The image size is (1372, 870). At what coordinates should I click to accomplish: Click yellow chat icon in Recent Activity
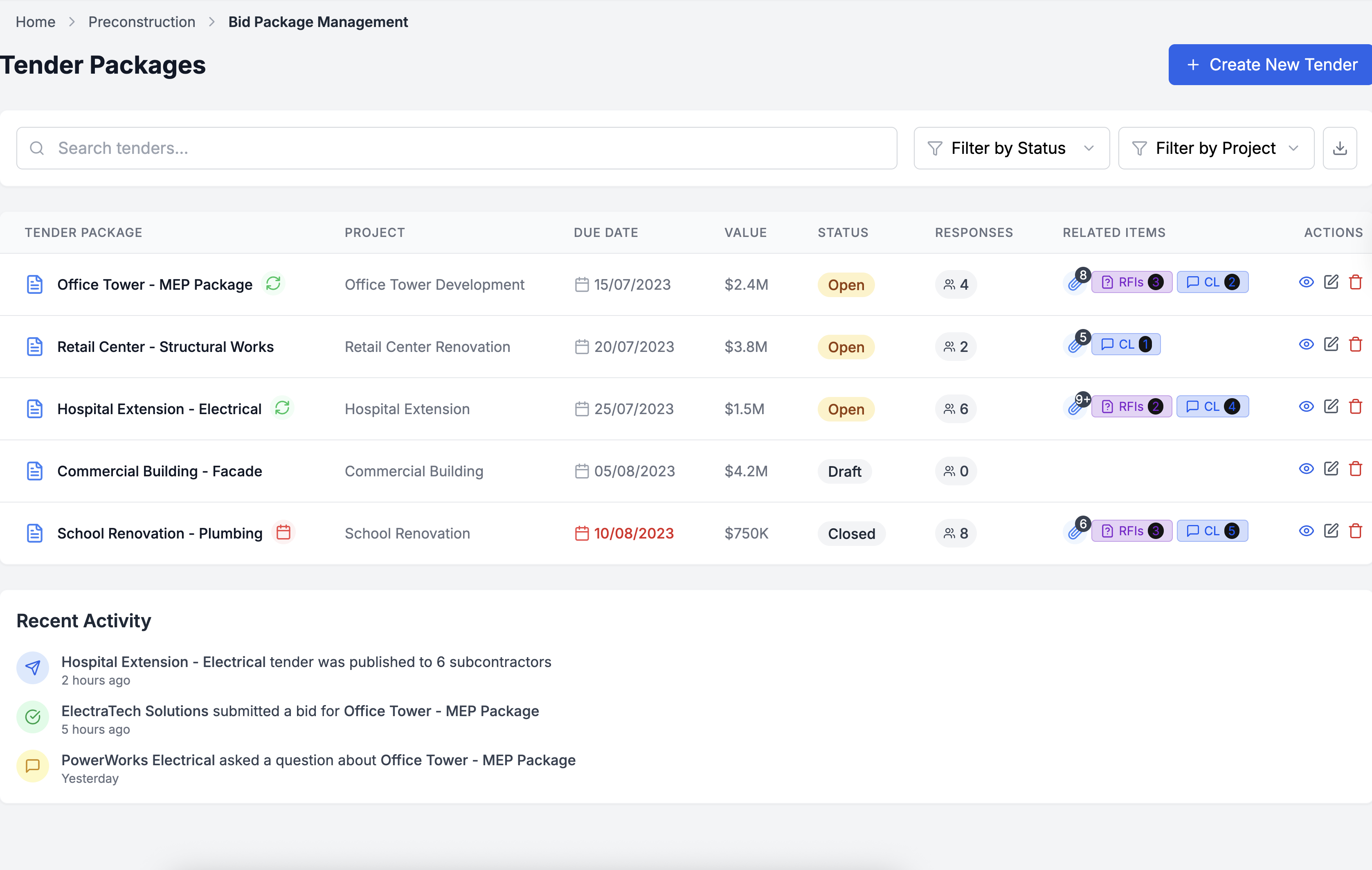[x=32, y=766]
